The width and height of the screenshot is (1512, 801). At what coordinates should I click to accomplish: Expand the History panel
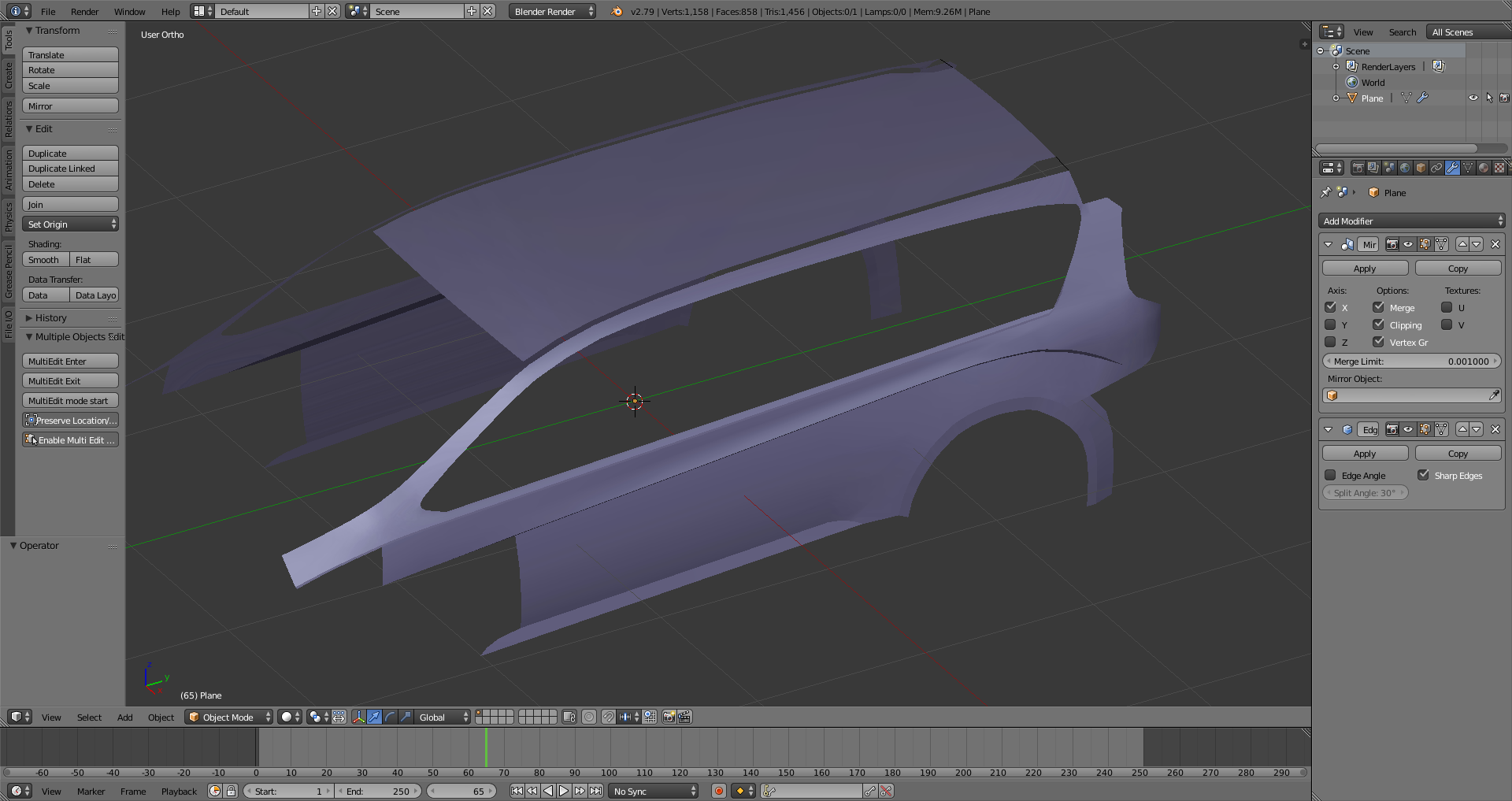click(x=50, y=318)
